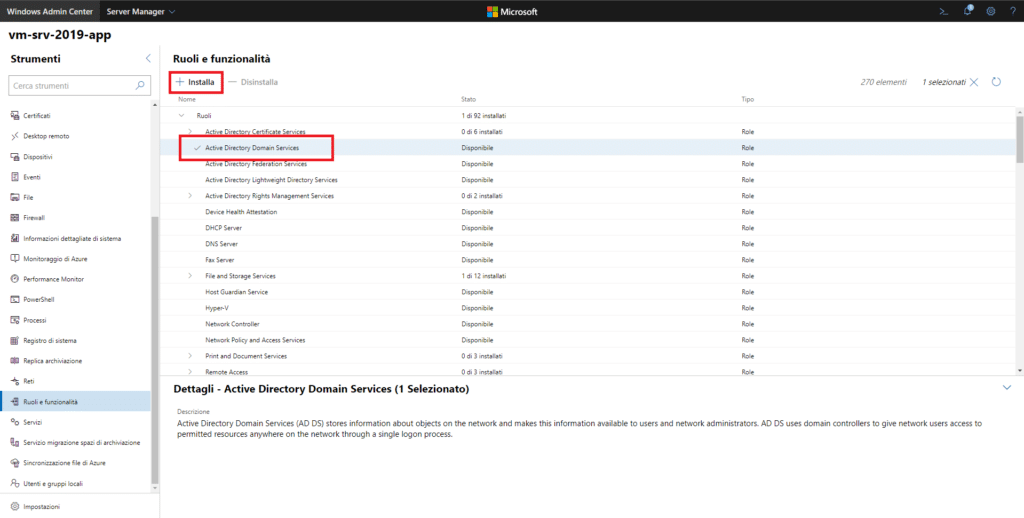Open the help question mark icon

coord(1013,11)
